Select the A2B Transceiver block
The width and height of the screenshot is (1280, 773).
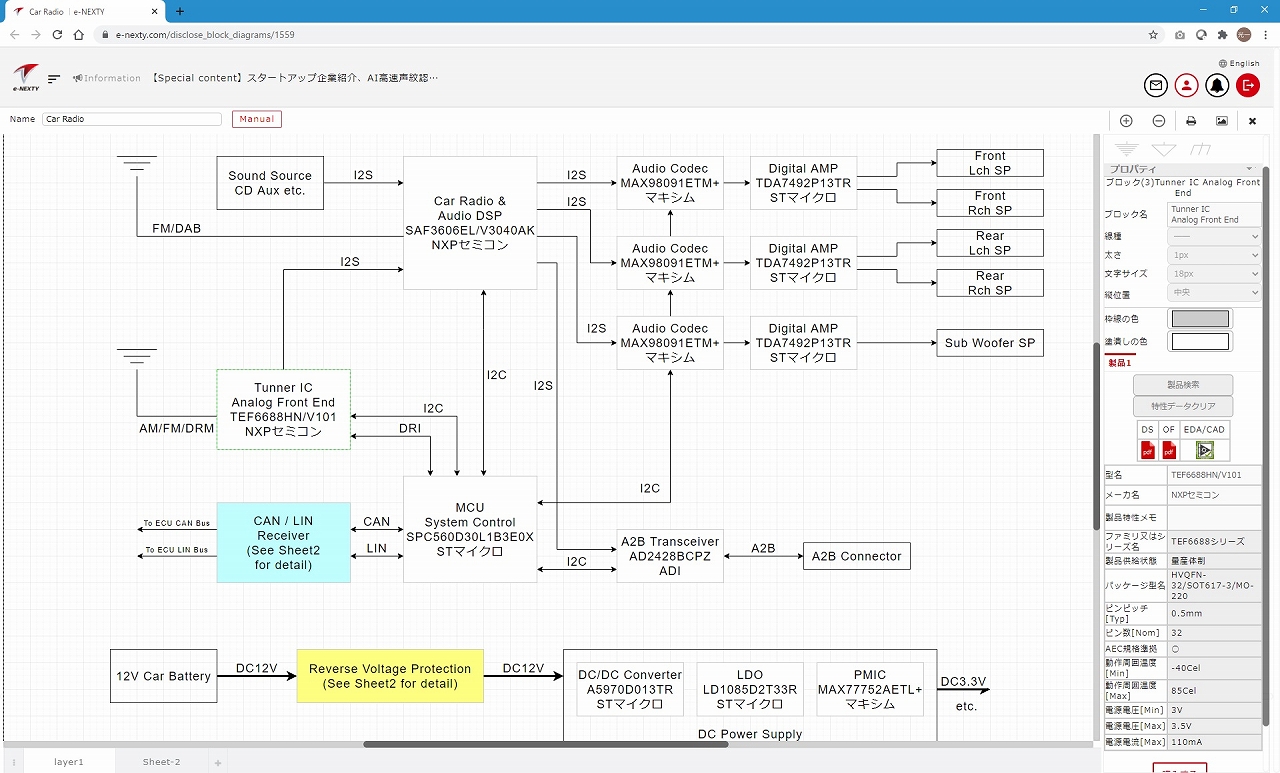pyautogui.click(x=670, y=556)
